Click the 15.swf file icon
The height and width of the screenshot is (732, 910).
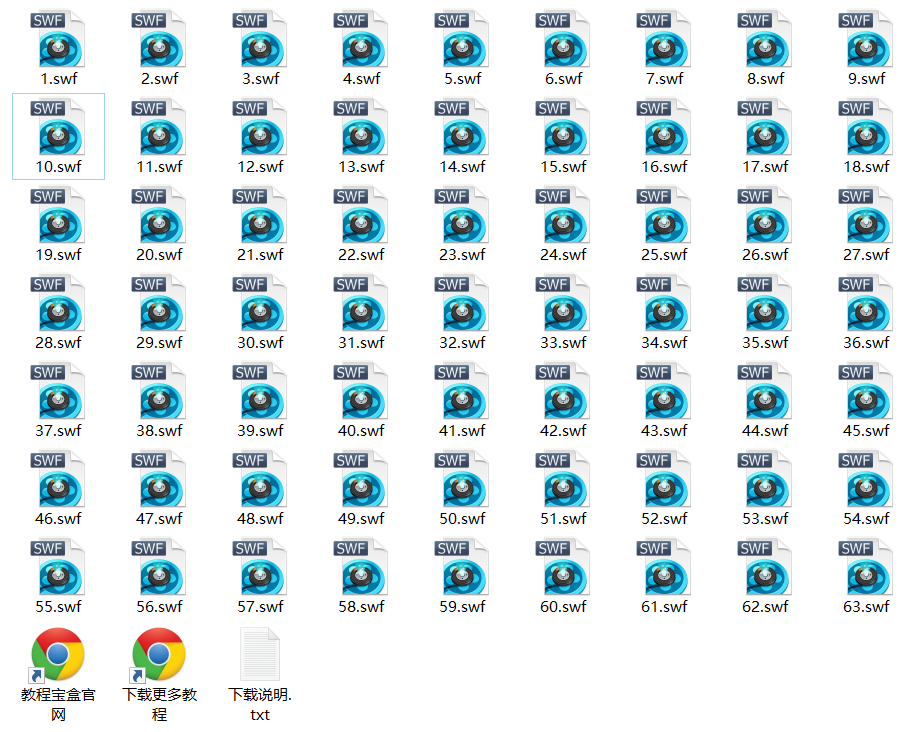[x=563, y=127]
